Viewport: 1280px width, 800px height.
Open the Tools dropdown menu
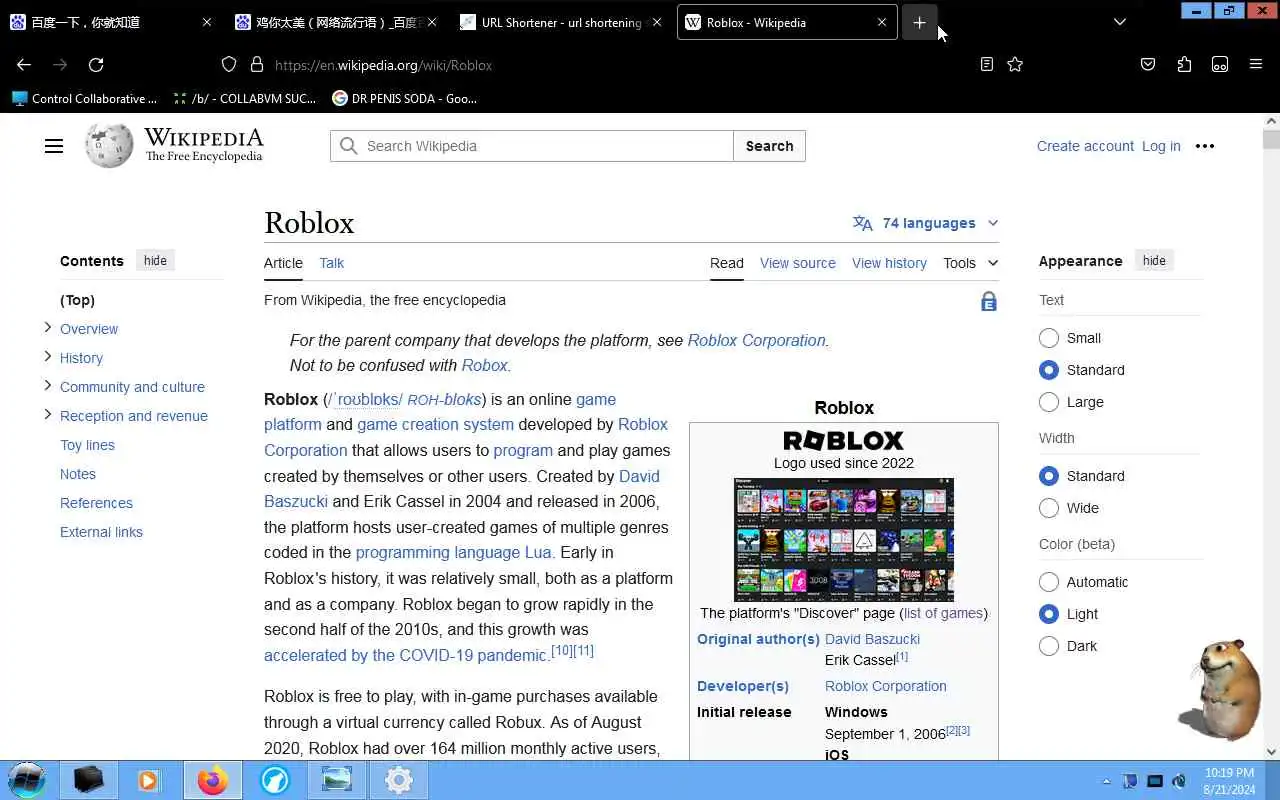point(970,263)
